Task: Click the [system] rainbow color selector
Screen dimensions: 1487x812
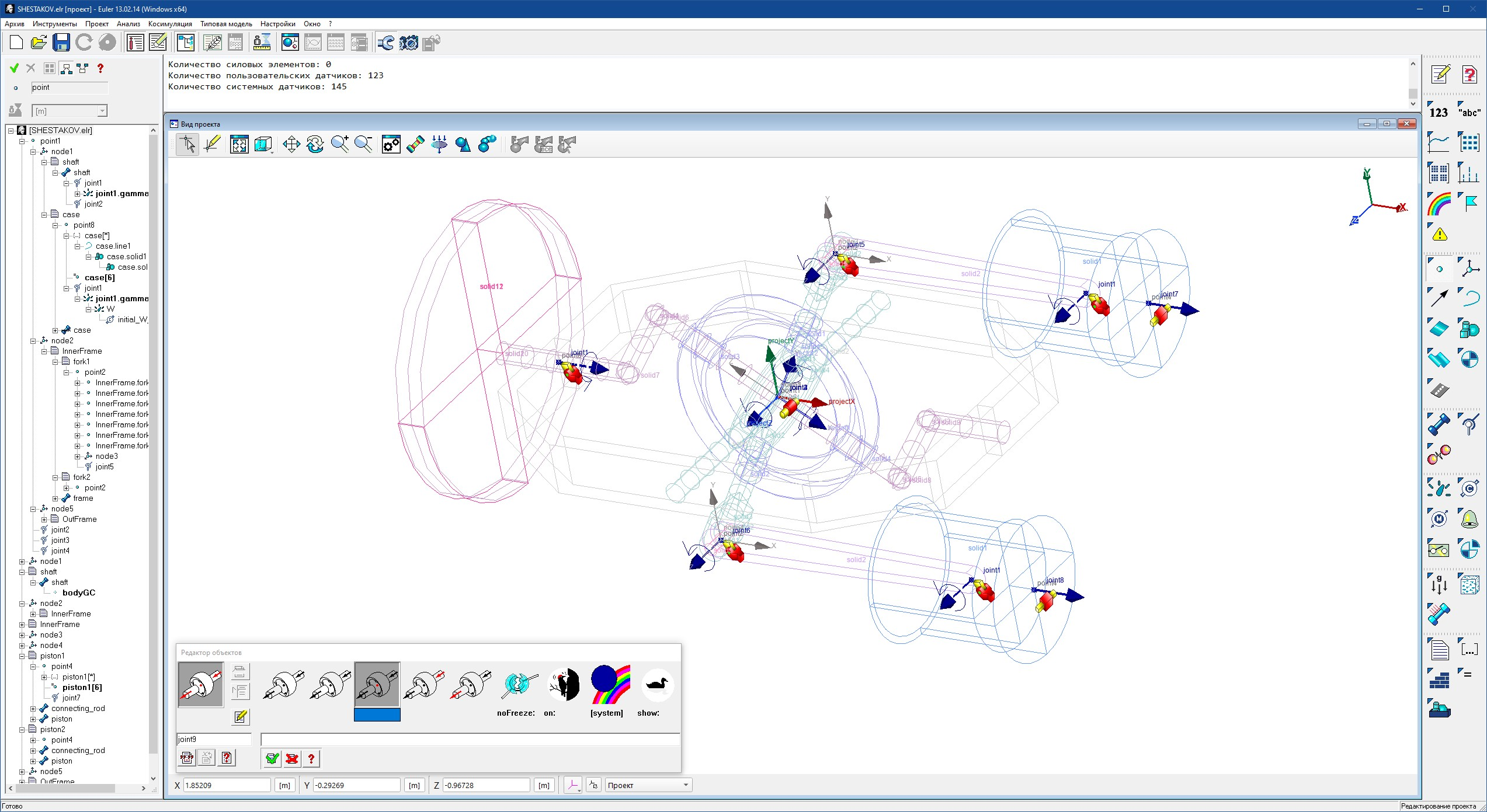Action: (x=609, y=684)
